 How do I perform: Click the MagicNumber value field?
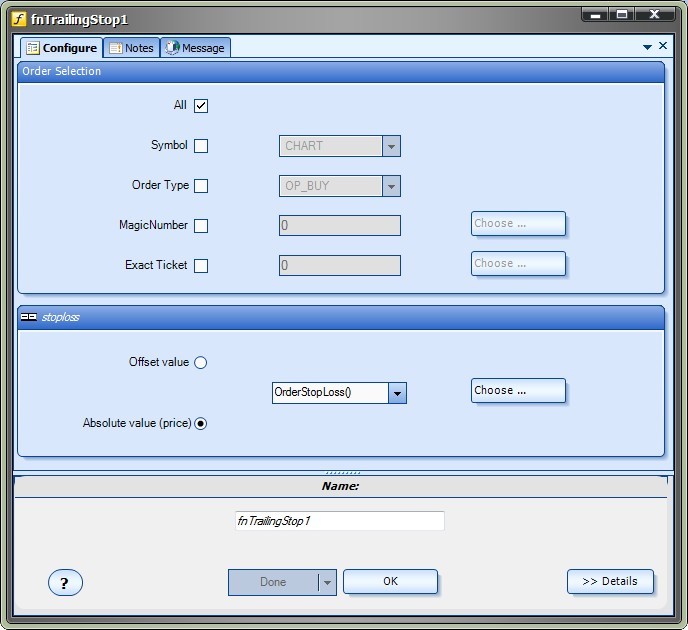click(340, 226)
